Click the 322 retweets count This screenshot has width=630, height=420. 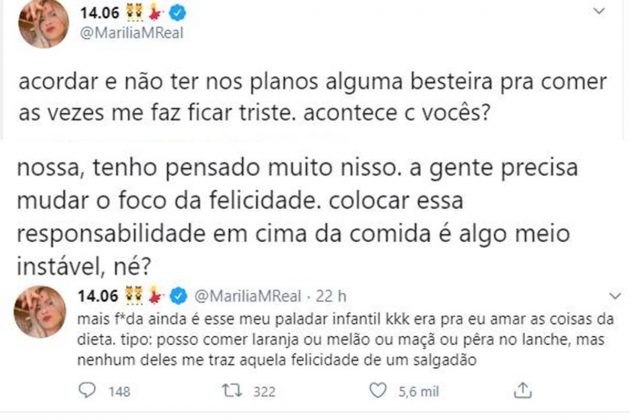click(x=264, y=392)
